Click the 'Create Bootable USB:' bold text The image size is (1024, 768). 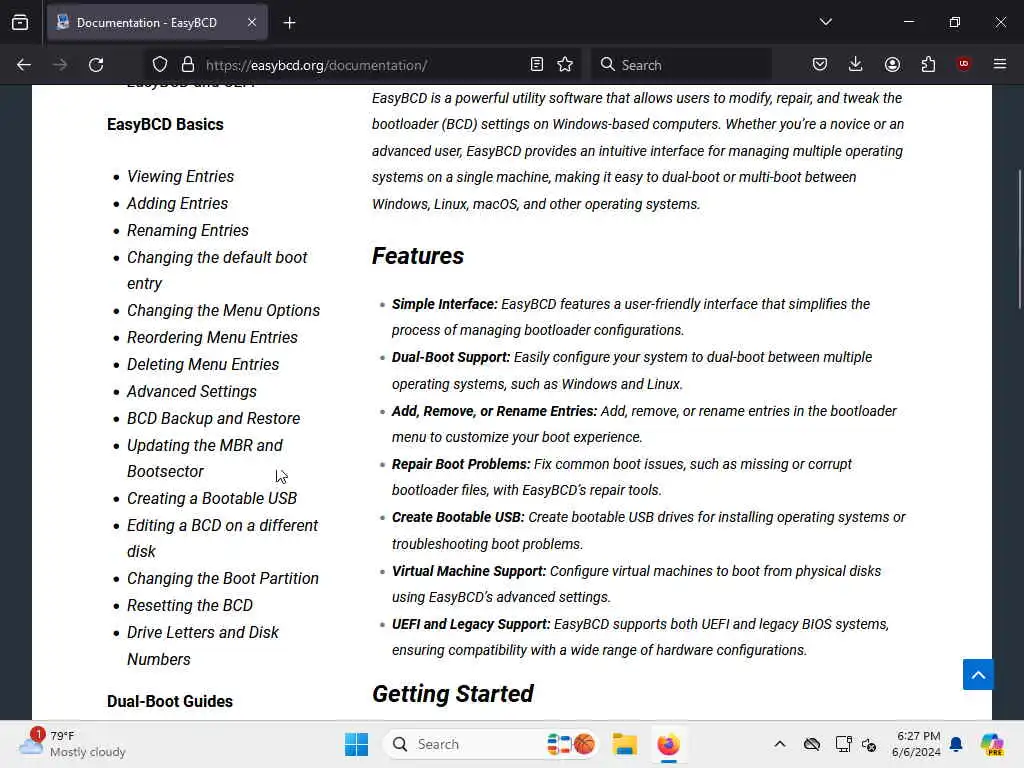point(458,517)
